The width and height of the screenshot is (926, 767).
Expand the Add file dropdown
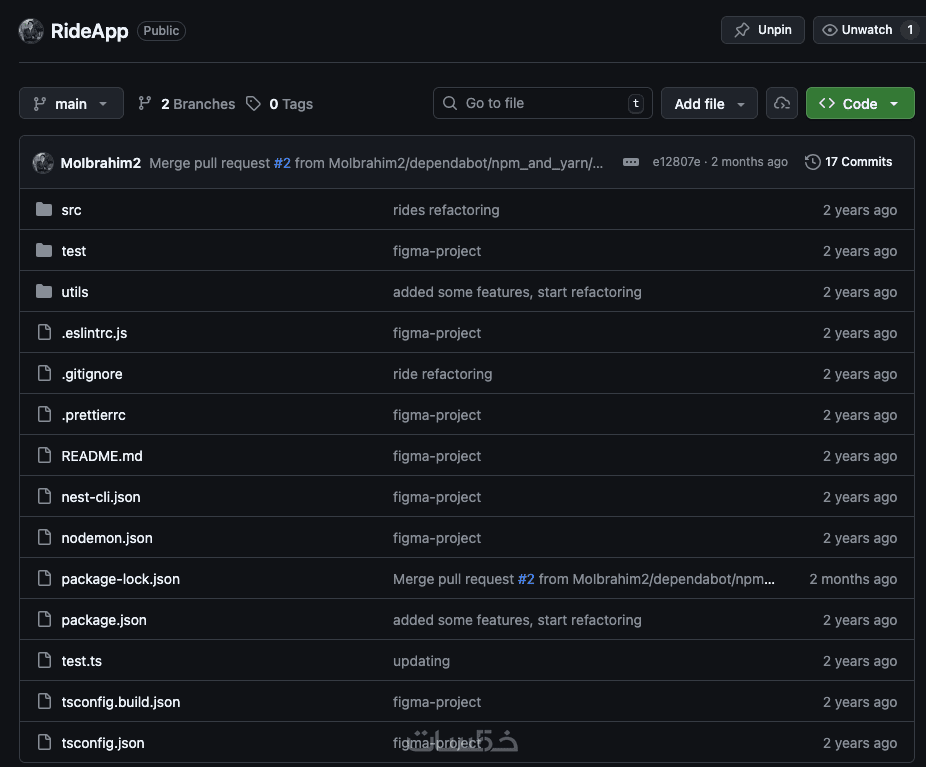709,104
